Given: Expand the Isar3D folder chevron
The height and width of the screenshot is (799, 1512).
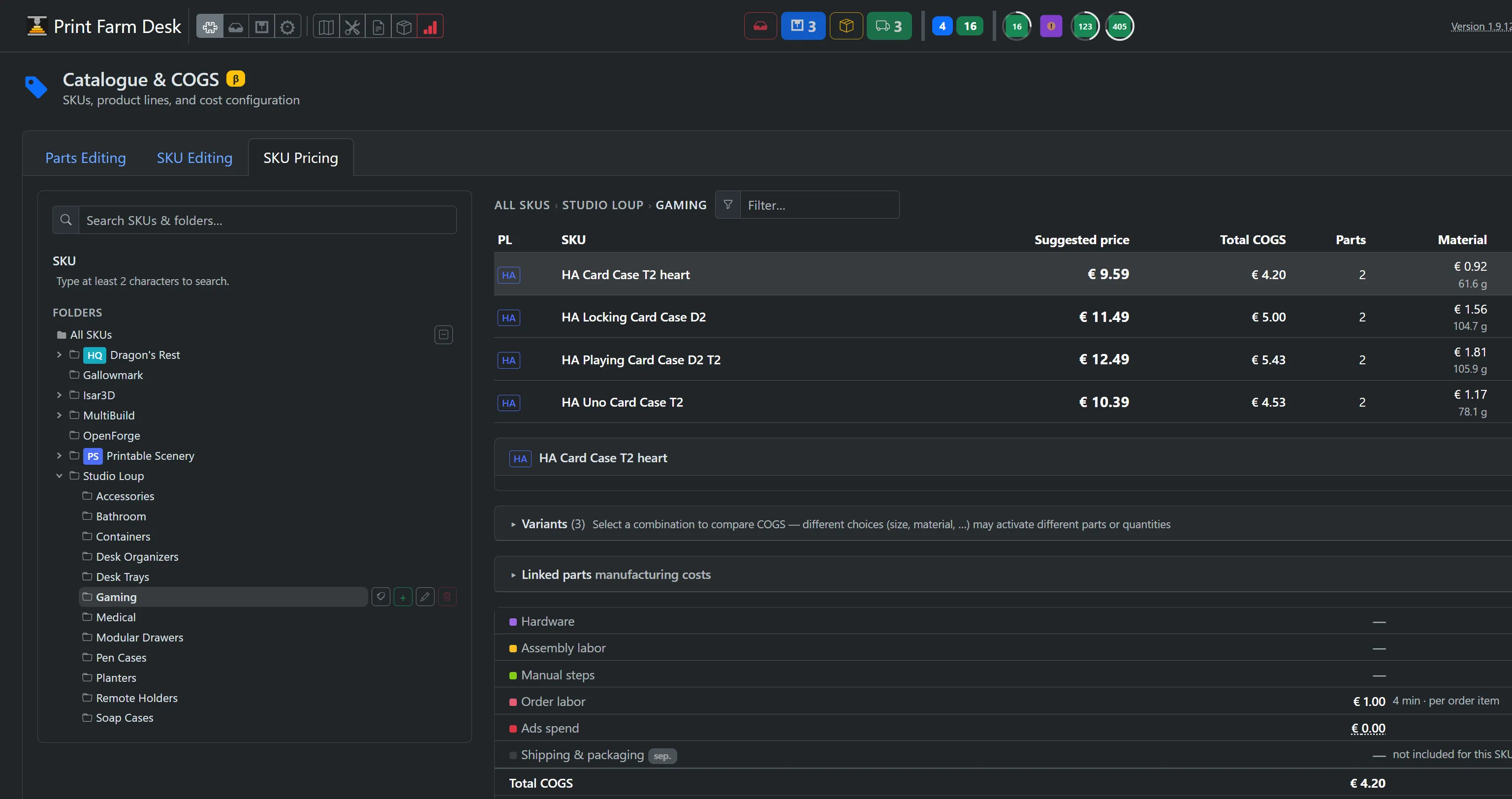Looking at the screenshot, I should pyautogui.click(x=59, y=395).
